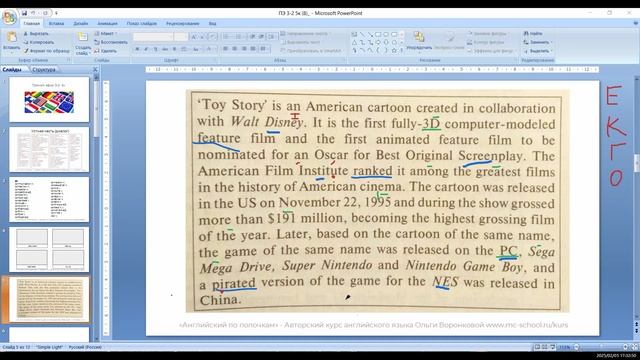Select slide 4 thumbnail with four boxes
The width and height of the screenshot is (640, 360).
tap(49, 249)
